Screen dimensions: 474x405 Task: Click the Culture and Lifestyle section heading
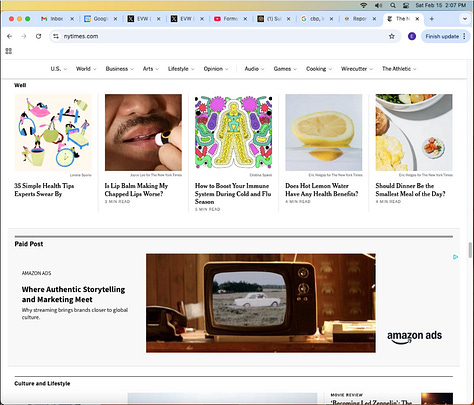pyautogui.click(x=42, y=383)
